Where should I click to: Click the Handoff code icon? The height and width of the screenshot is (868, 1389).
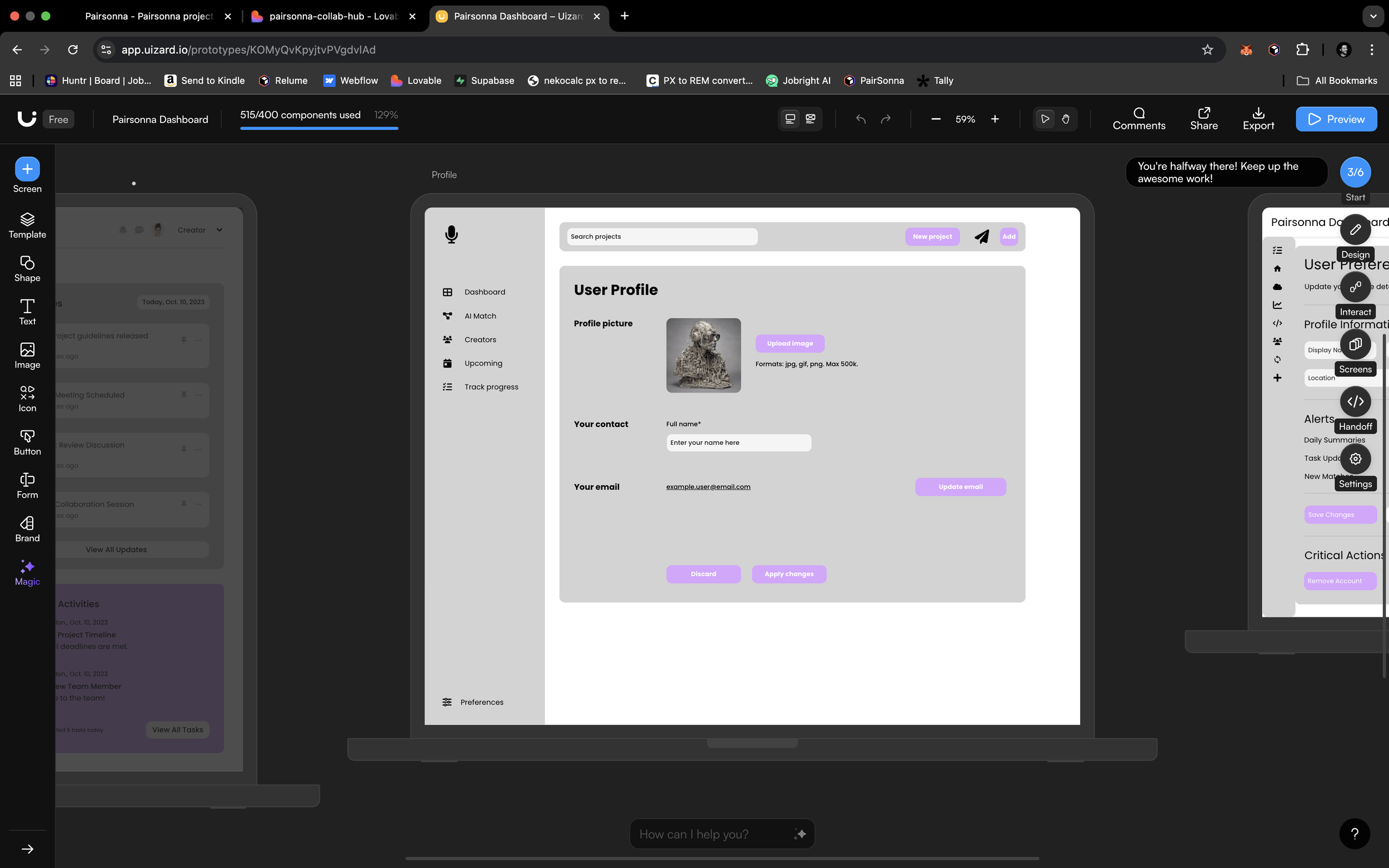tap(1355, 402)
